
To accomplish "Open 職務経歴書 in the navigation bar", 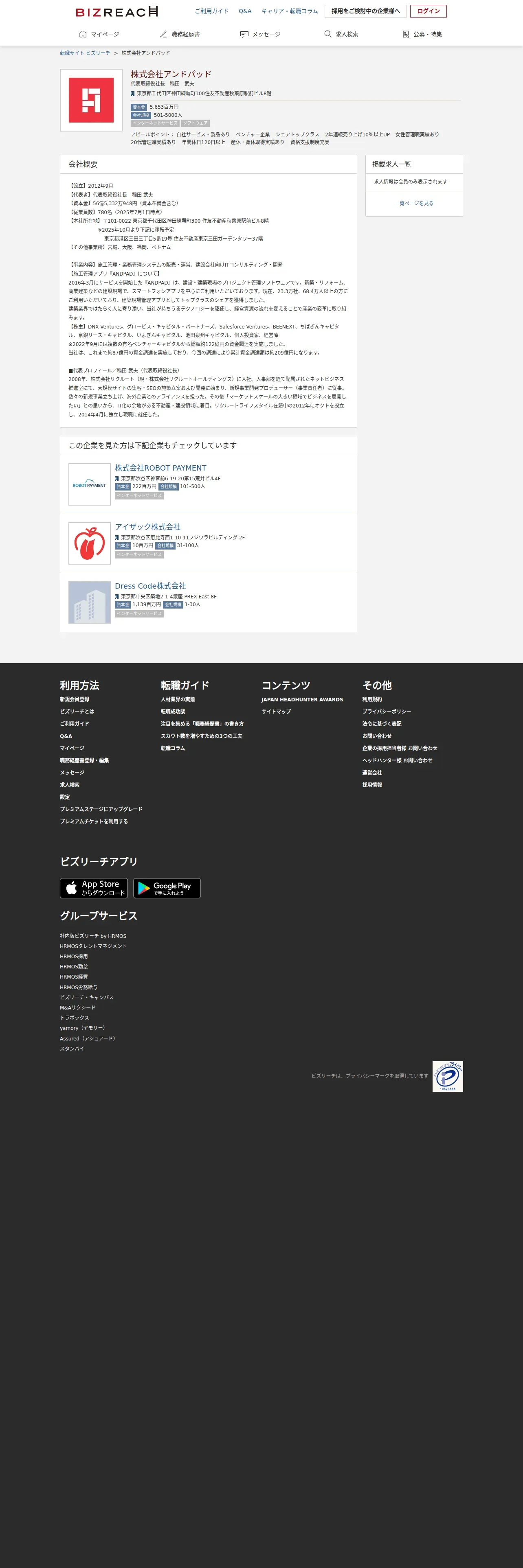I will coord(180,34).
